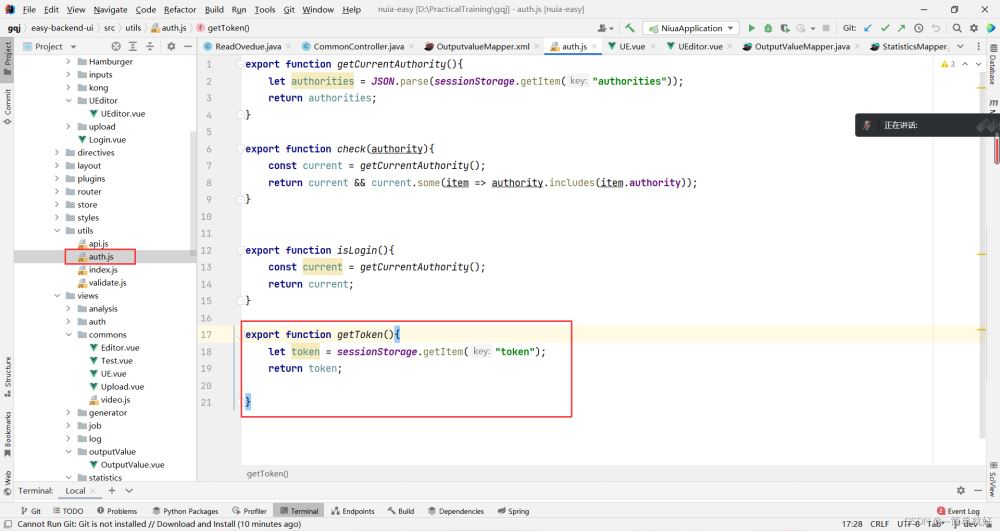Click the Git update project arrow
The image size is (1000, 531).
[x=867, y=28]
